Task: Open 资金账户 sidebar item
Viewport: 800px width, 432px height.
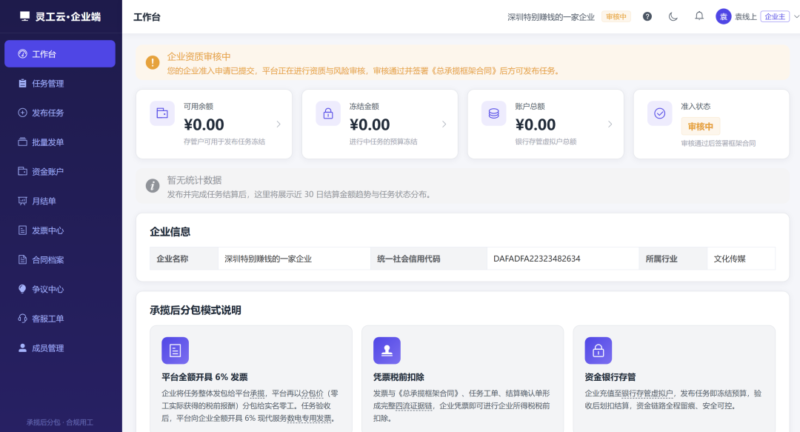Action: click(x=60, y=171)
